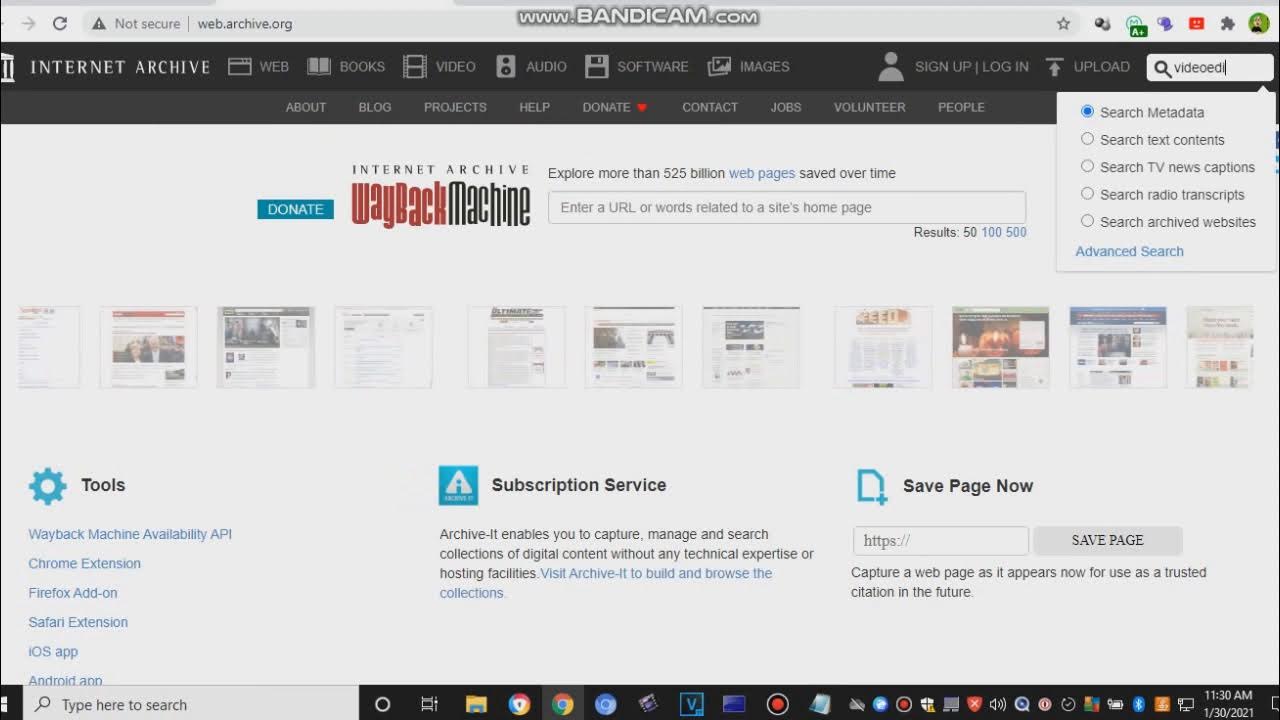Click the magnifier icon in archive search box

click(1162, 68)
